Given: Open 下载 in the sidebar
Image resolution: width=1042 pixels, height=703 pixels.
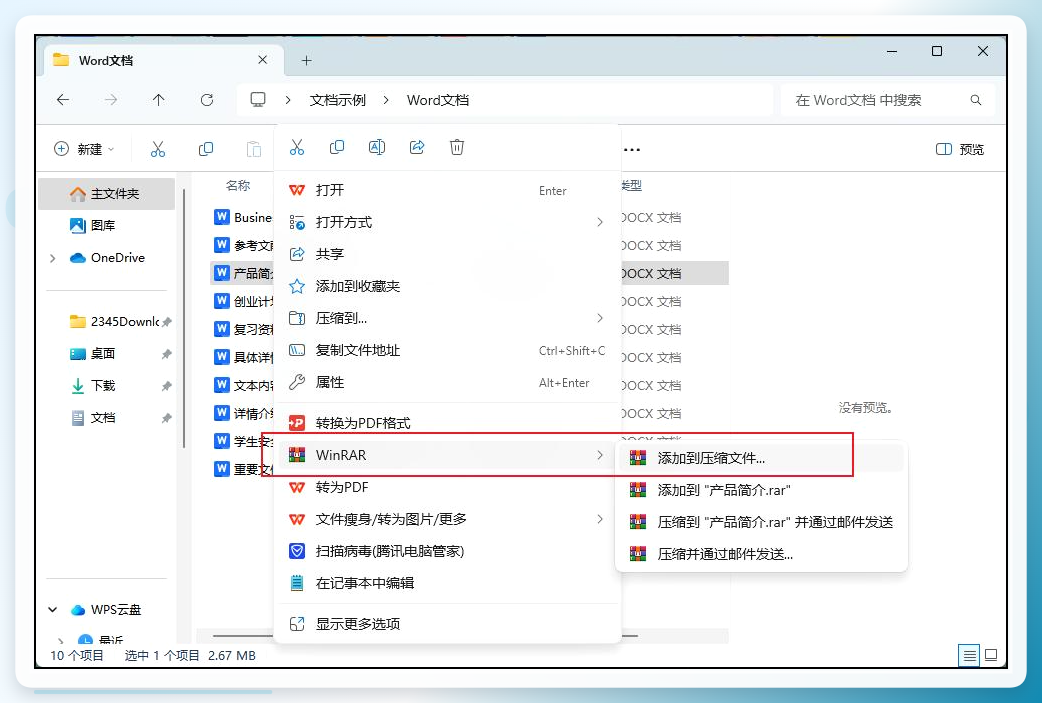Looking at the screenshot, I should pos(106,385).
